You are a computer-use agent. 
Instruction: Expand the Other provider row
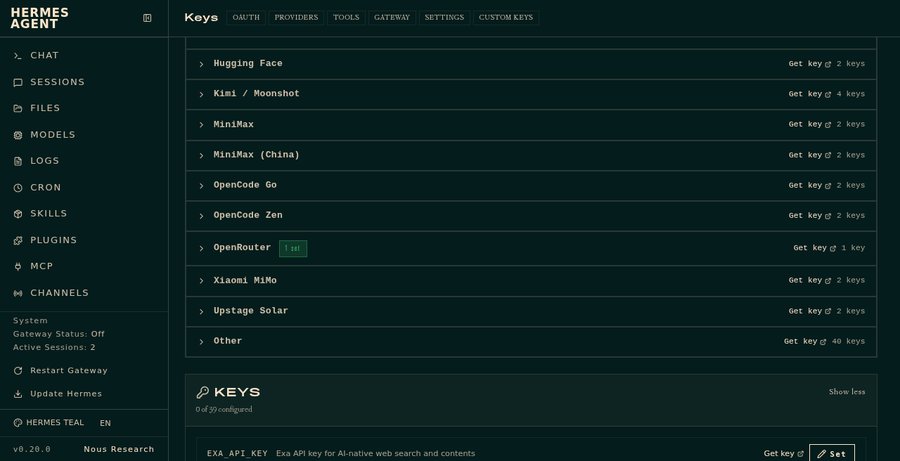[x=531, y=342]
